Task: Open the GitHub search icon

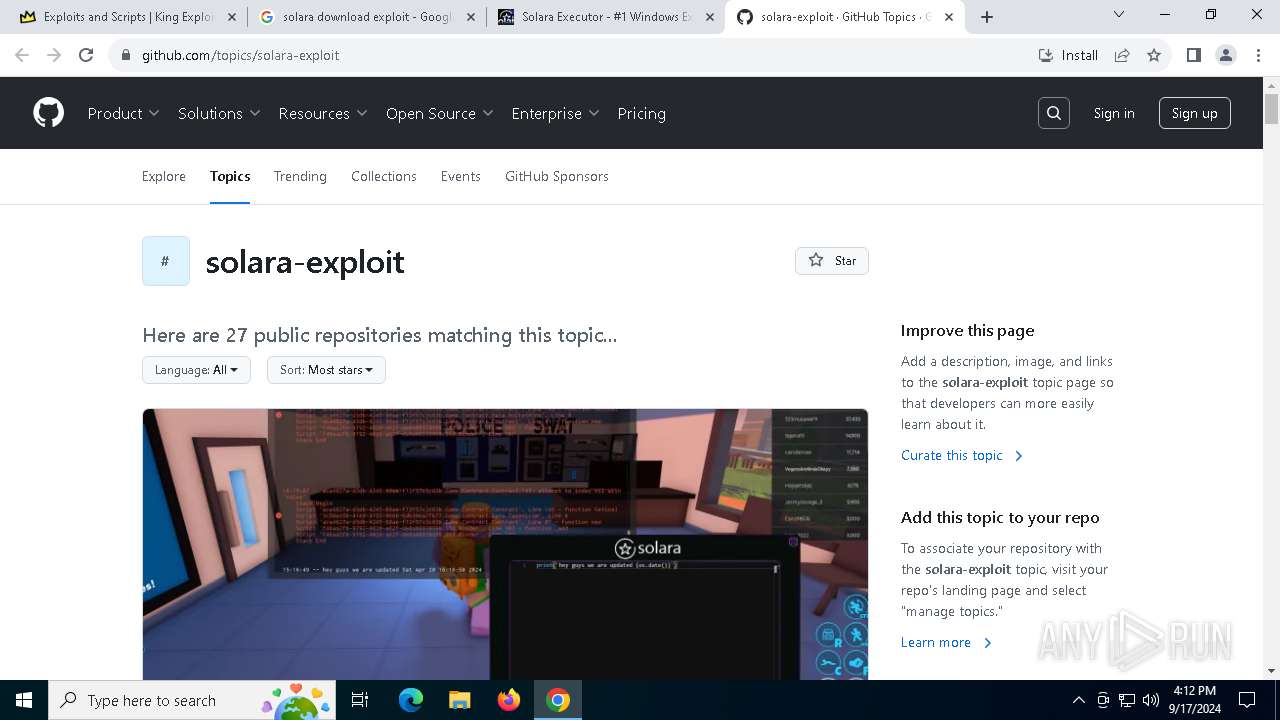Action: [1054, 113]
